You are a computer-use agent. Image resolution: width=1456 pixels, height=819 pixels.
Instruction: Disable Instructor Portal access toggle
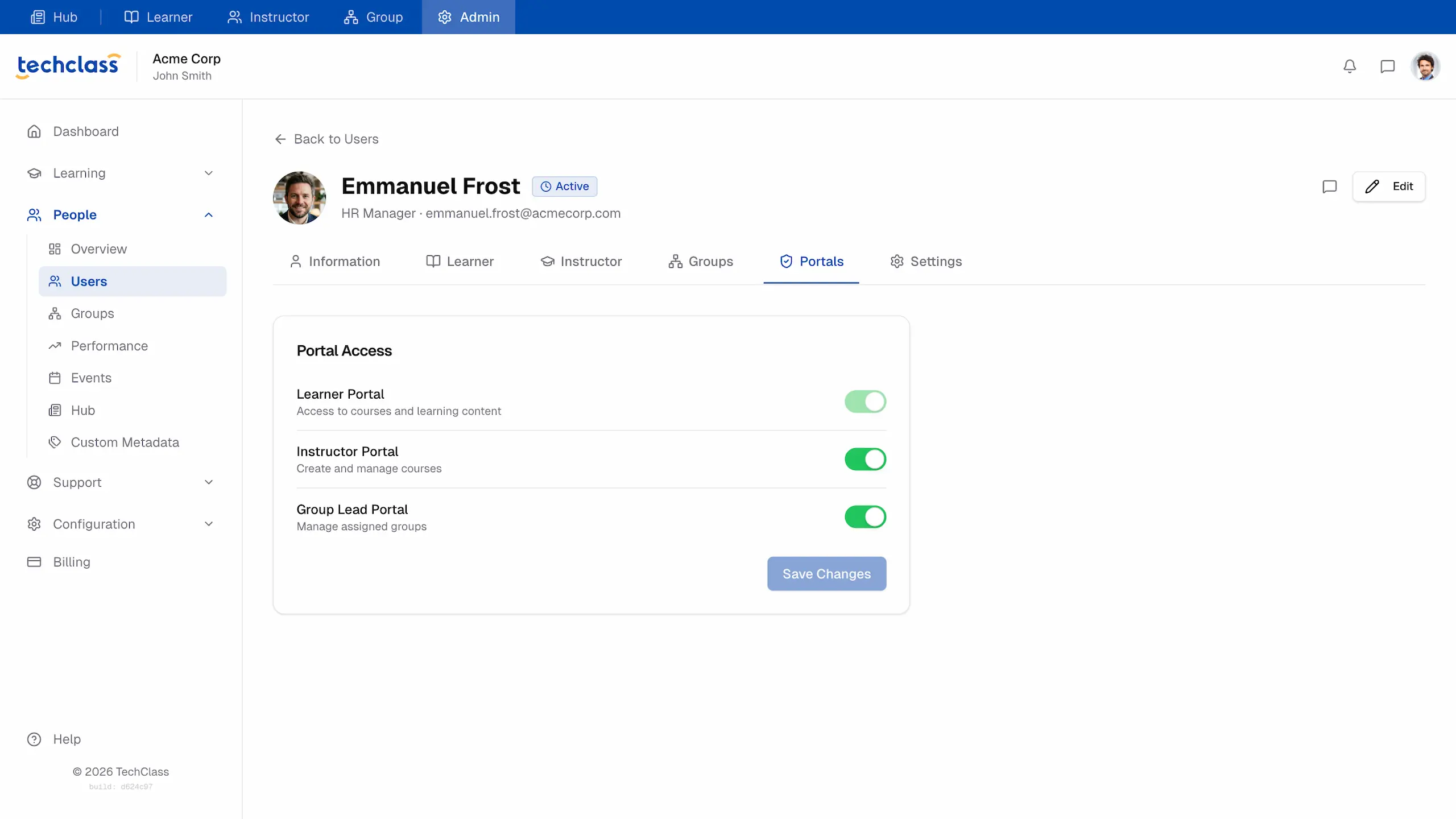coord(864,459)
